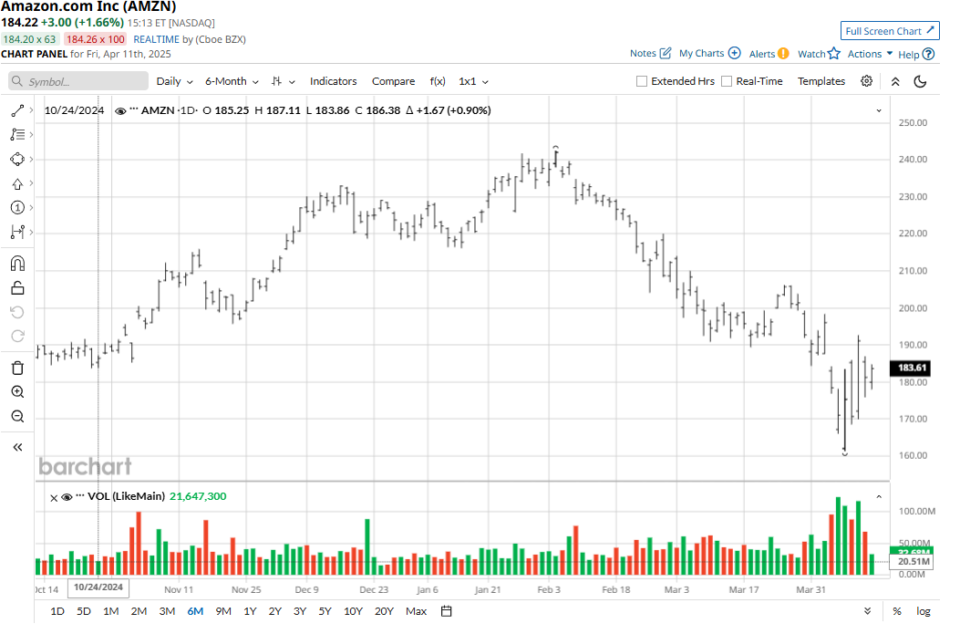960x634 pixels.
Task: Expand the 6-Month period dropdown
Action: 231,81
